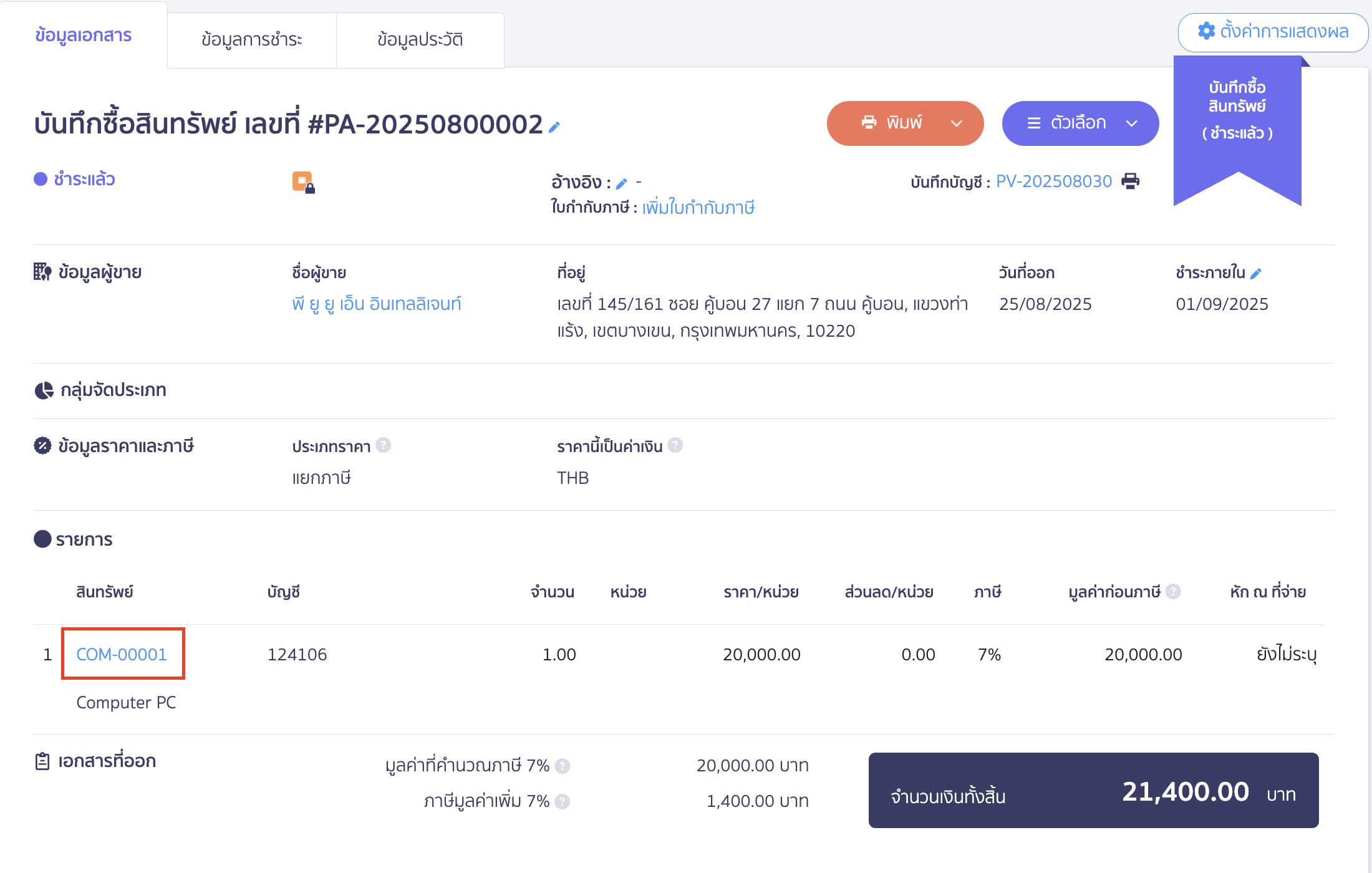Viewport: 1372px width, 873px height.
Task: Expand the พิมพ์ dropdown arrow
Action: 957,123
